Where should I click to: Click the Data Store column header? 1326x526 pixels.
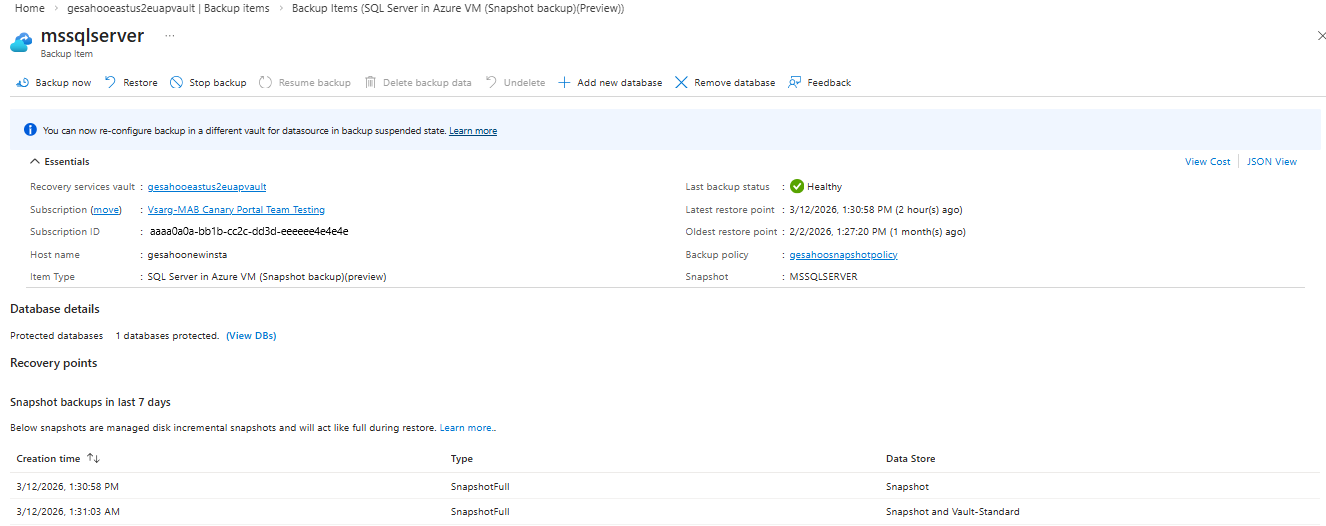click(x=911, y=459)
